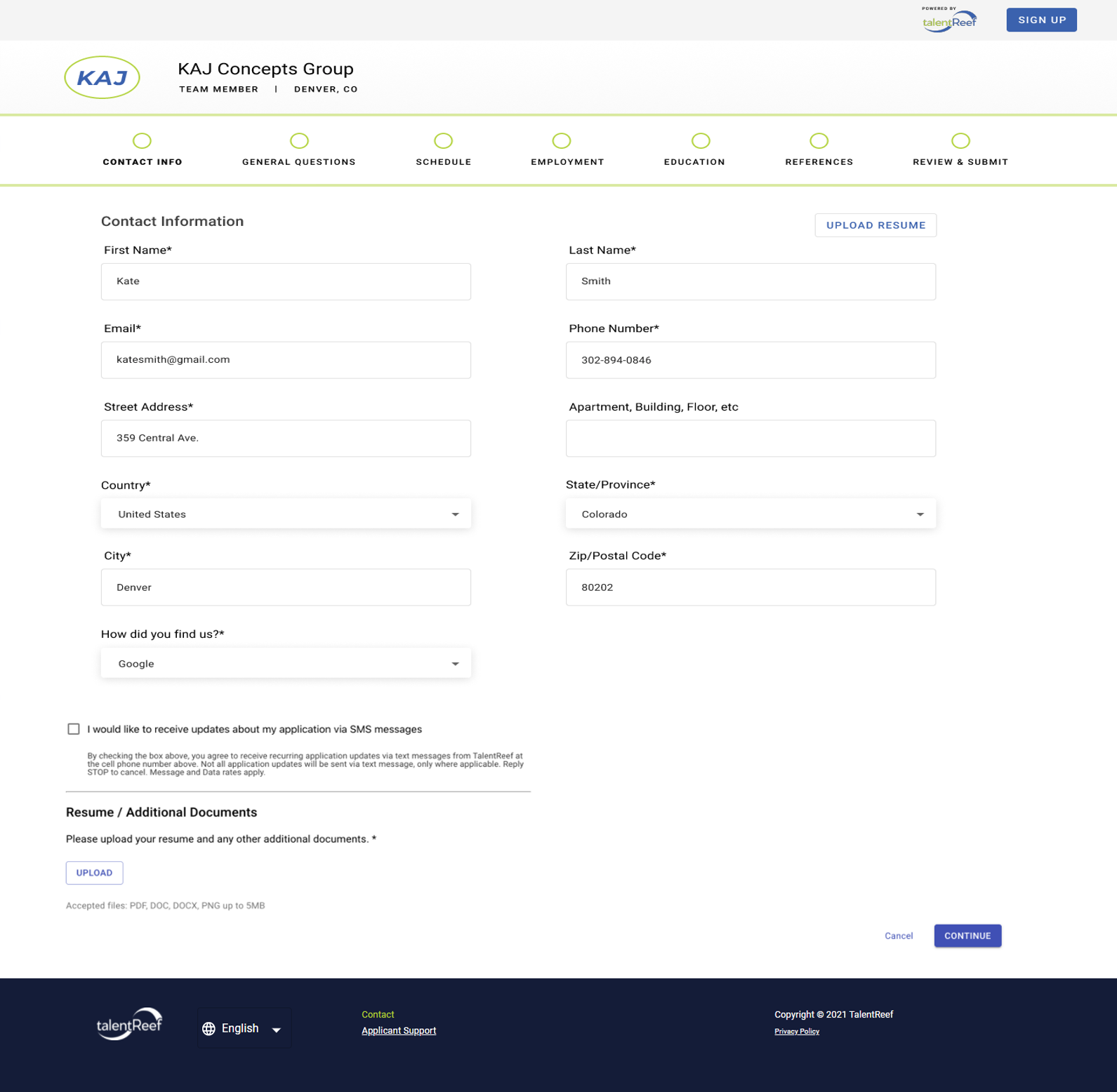
Task: Click the talentReef logo in footer
Action: pyautogui.click(x=129, y=1025)
